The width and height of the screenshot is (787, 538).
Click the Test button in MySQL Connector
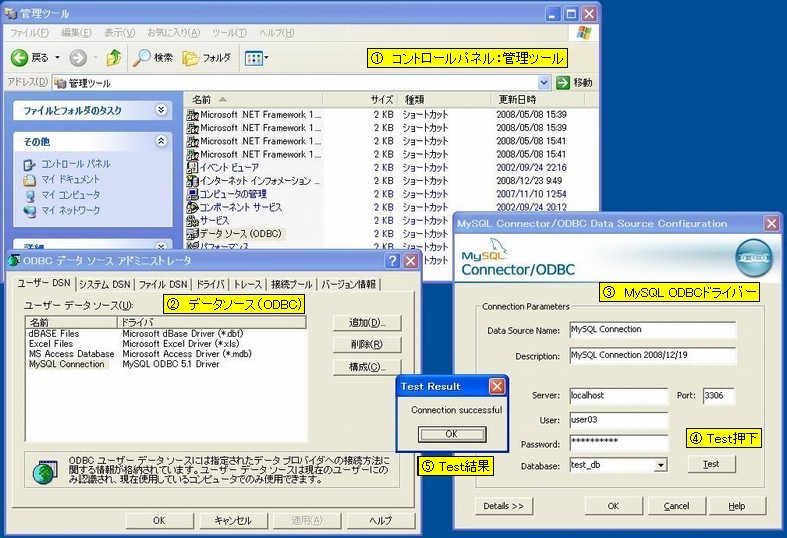tap(712, 464)
